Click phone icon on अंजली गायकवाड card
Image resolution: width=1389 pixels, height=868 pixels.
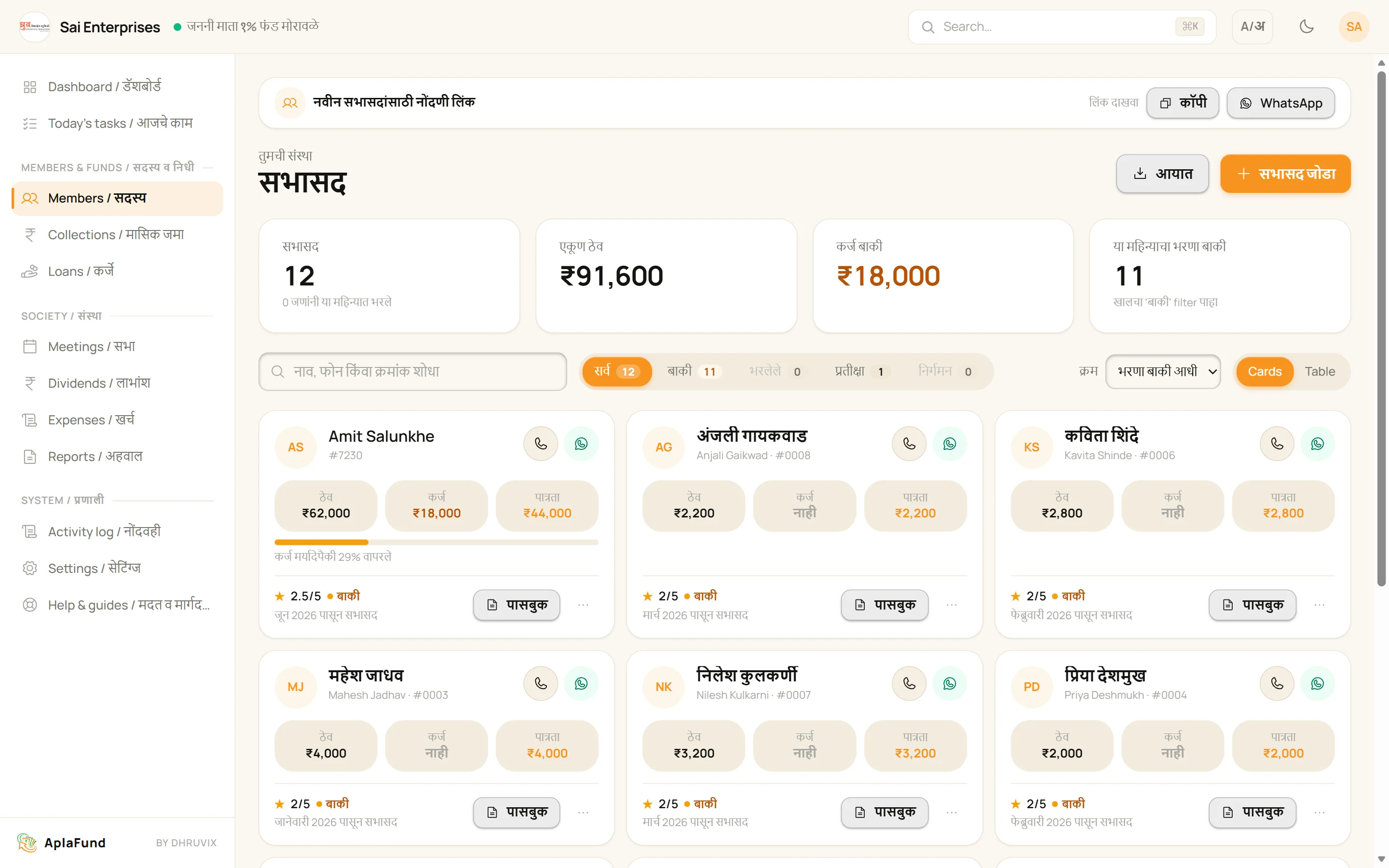[x=909, y=444]
